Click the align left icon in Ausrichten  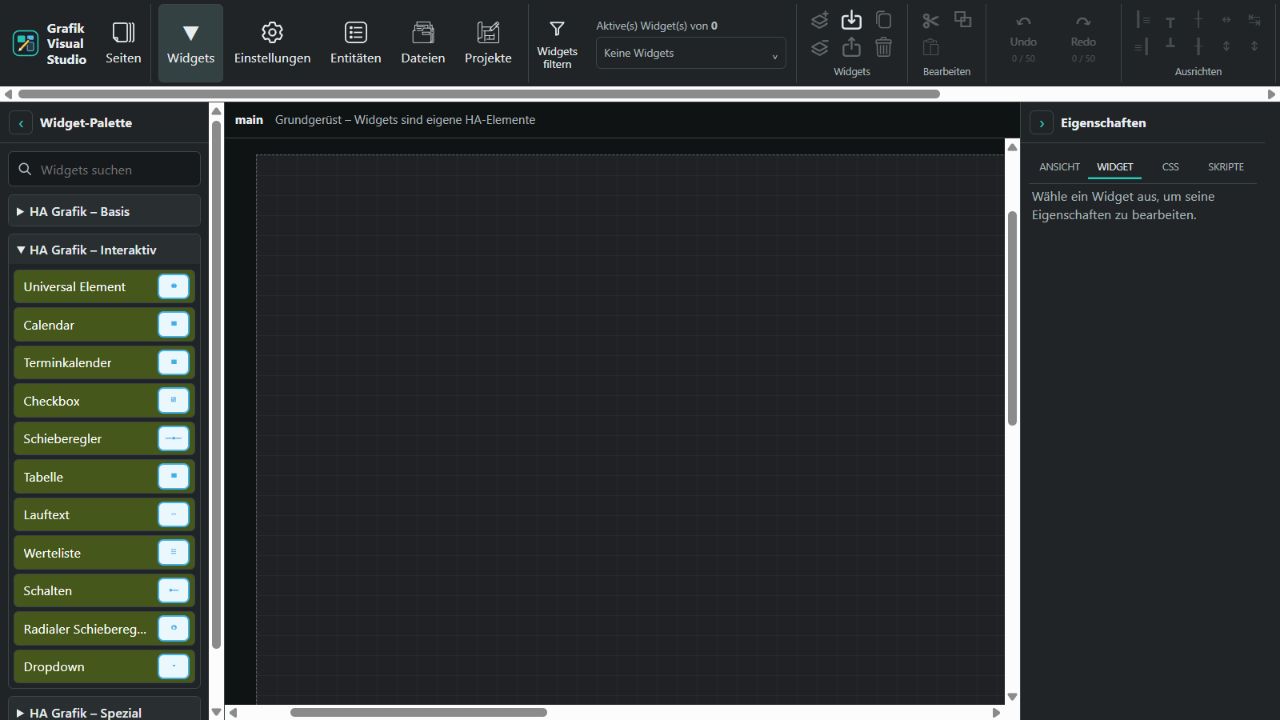(1143, 20)
